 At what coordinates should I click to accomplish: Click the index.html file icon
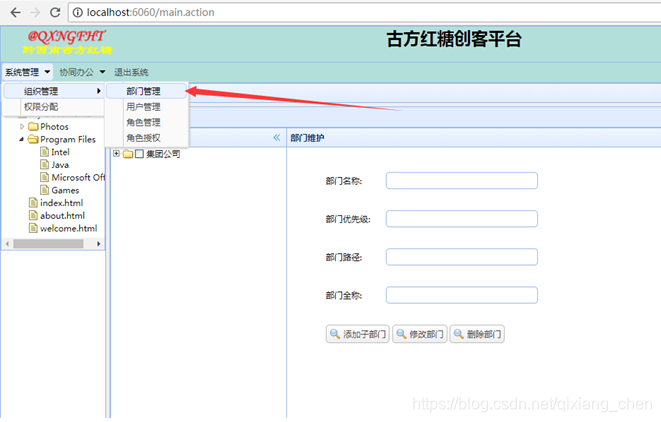33,203
